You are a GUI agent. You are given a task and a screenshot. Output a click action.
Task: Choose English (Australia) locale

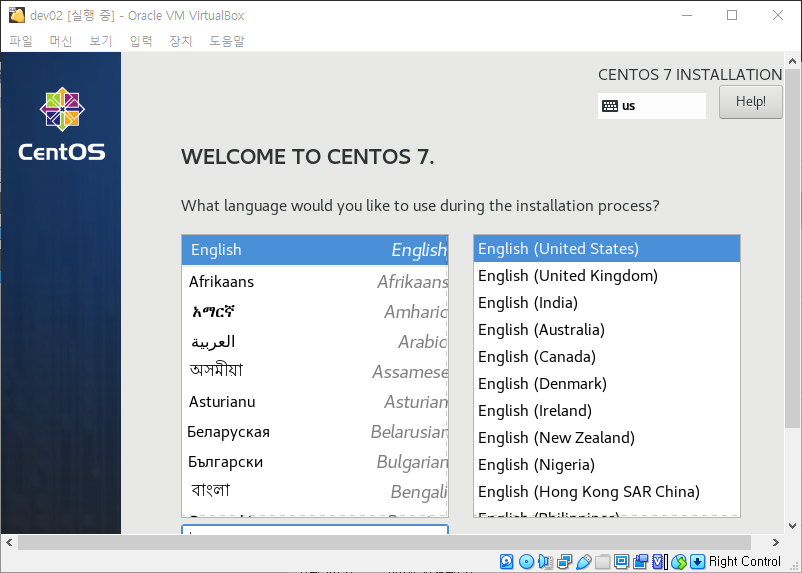607,330
